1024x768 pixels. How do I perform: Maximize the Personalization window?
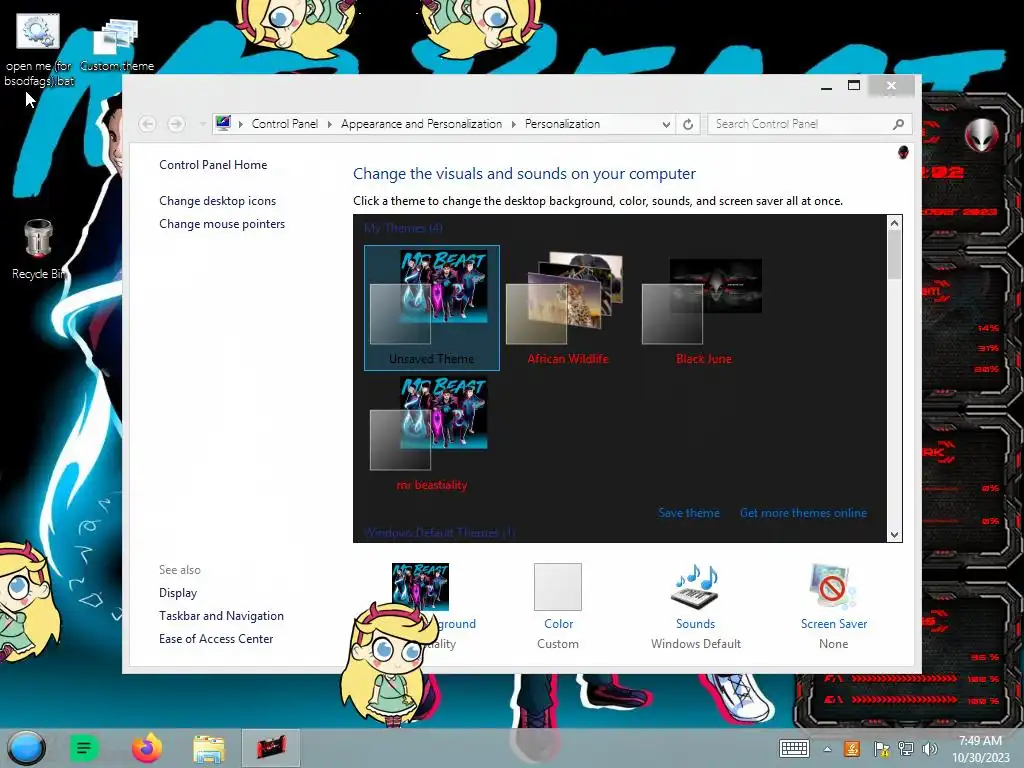[854, 86]
